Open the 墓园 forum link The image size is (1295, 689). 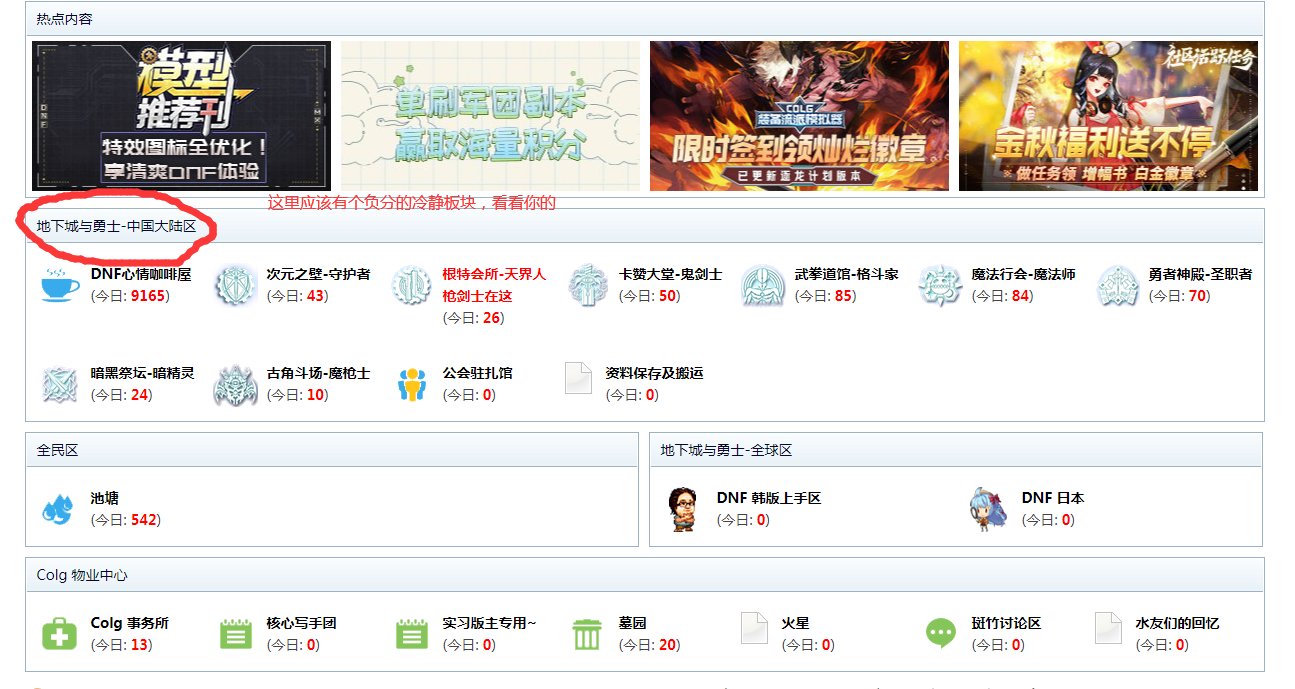pos(632,623)
